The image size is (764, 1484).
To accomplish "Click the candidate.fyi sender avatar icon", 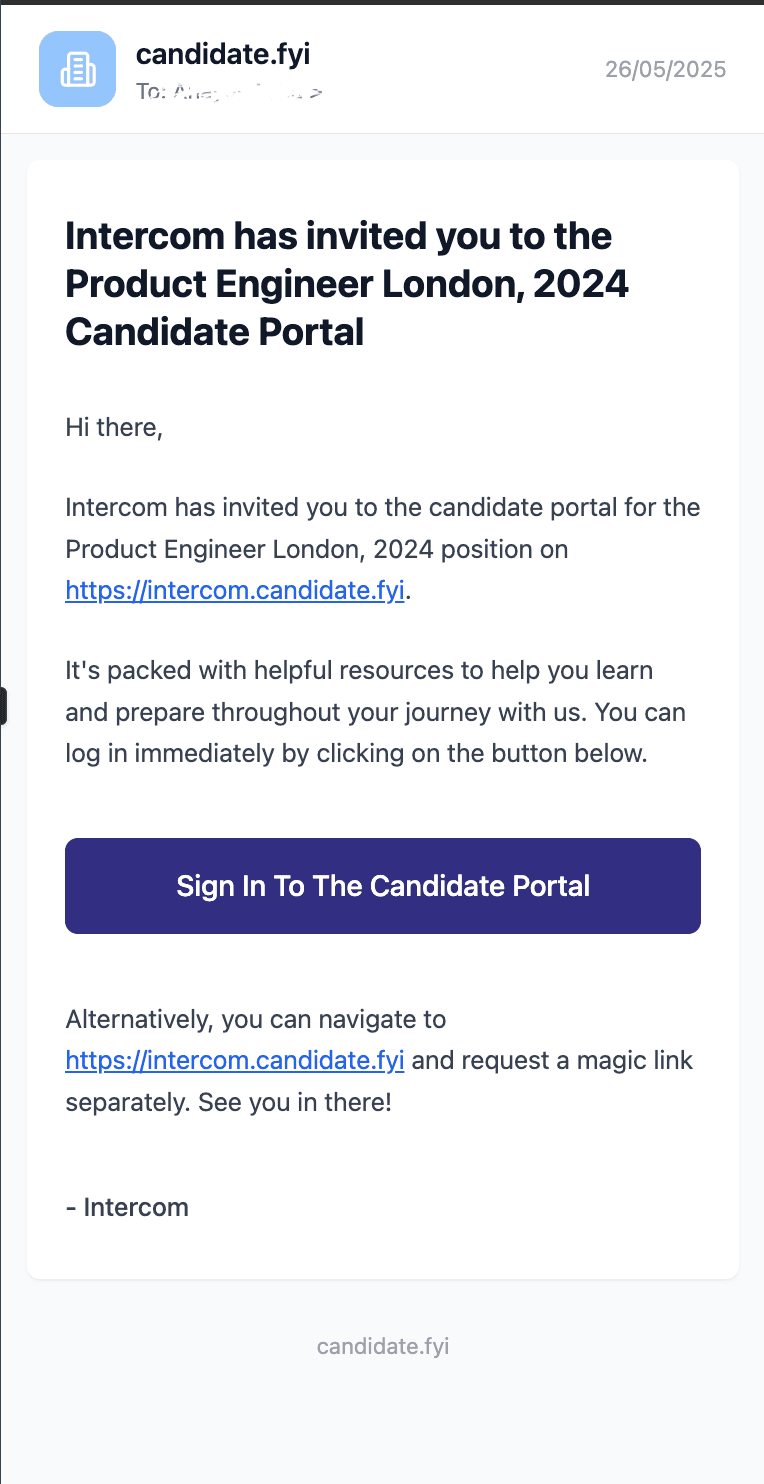I will 77,69.
